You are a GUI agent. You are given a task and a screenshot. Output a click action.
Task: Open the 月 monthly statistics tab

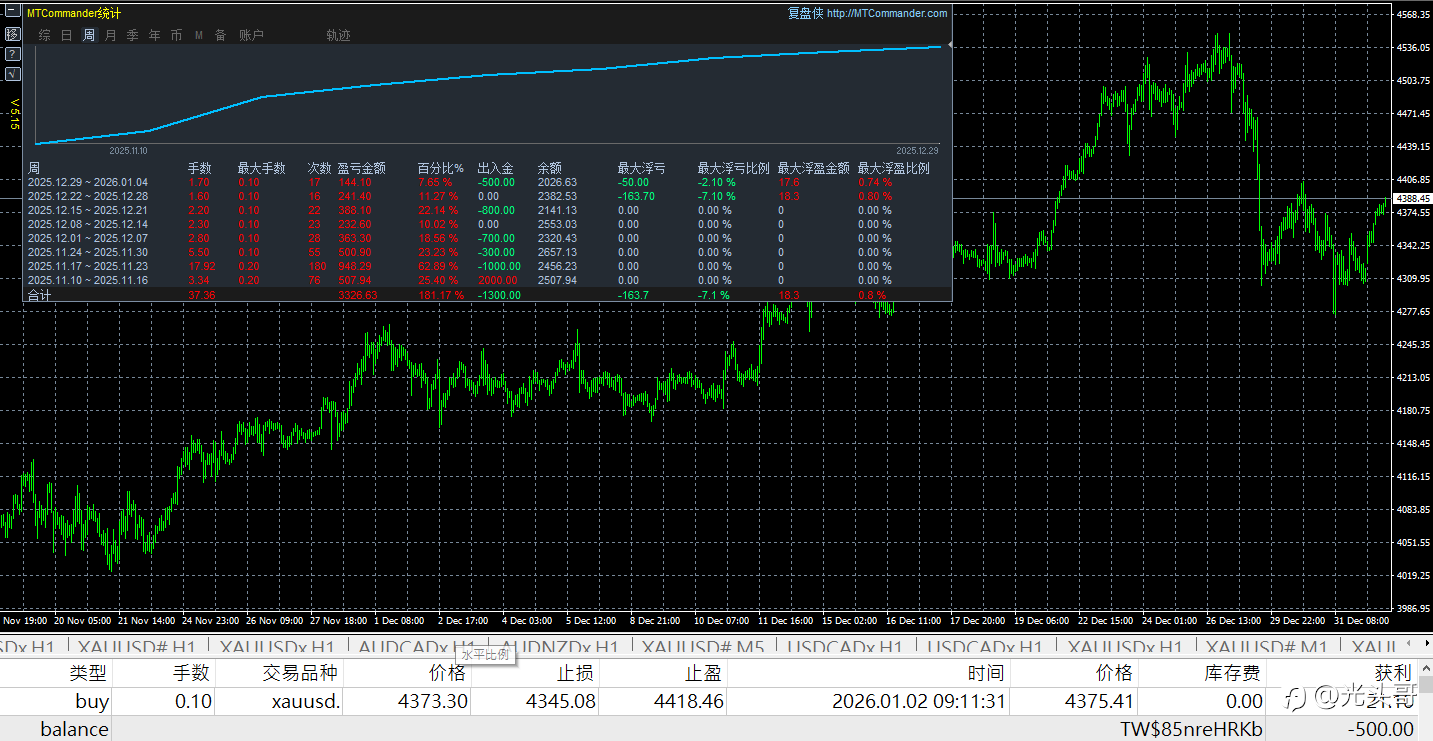[110, 36]
